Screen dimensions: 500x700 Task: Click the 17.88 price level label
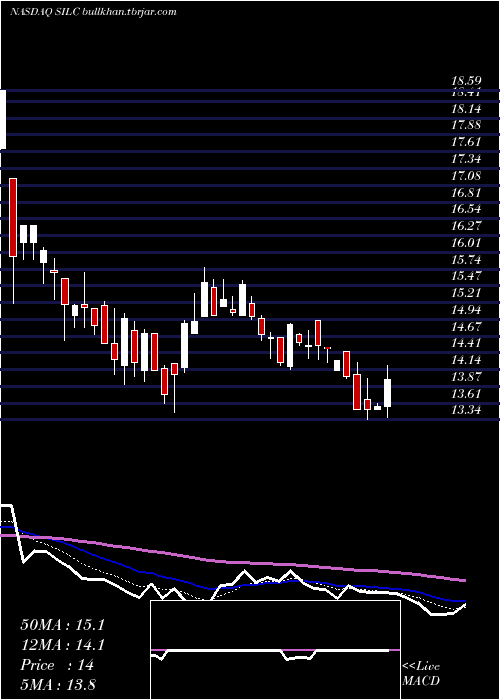pyautogui.click(x=466, y=125)
